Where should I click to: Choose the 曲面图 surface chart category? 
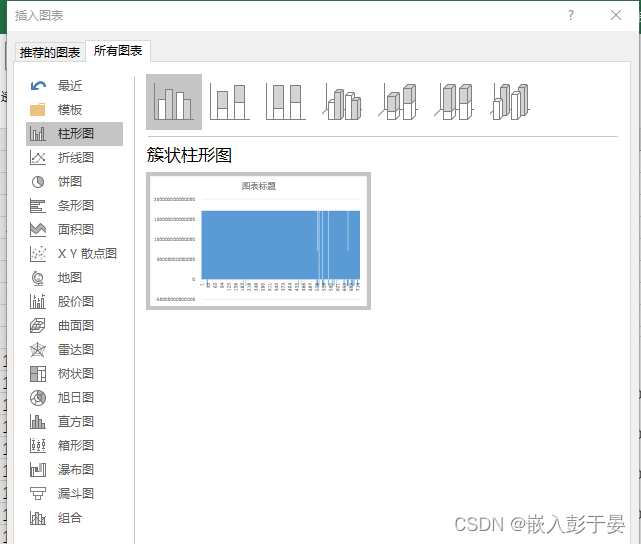tap(74, 326)
